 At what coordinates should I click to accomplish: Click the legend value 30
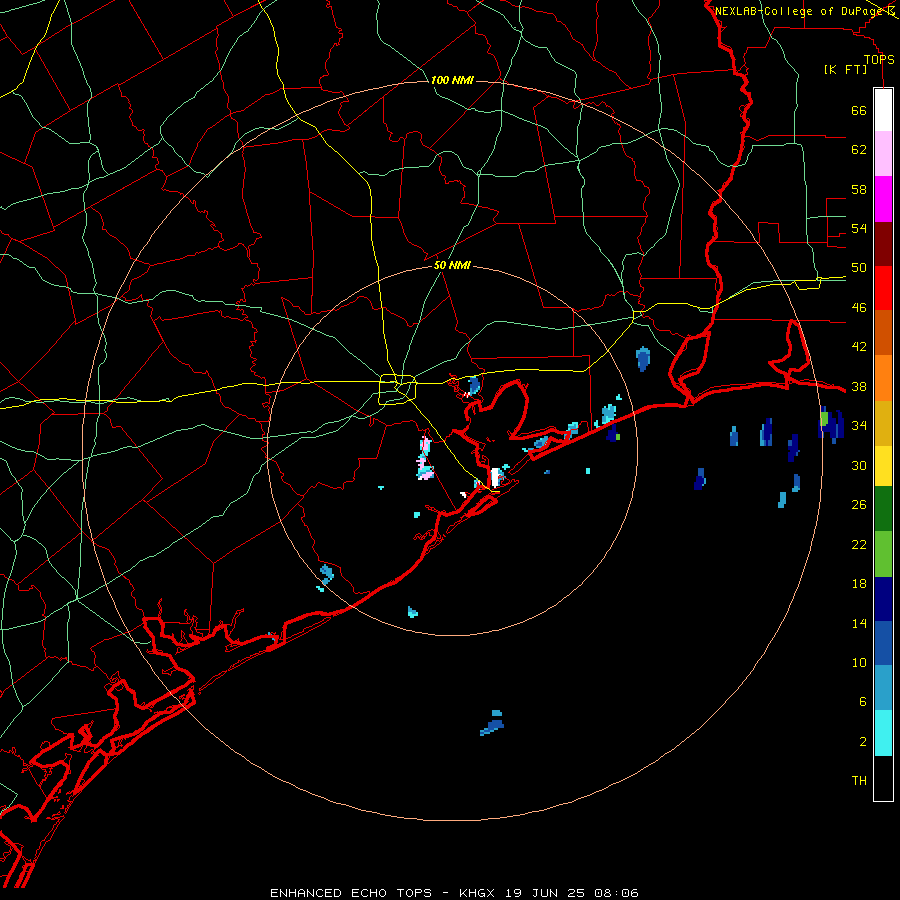[859, 465]
